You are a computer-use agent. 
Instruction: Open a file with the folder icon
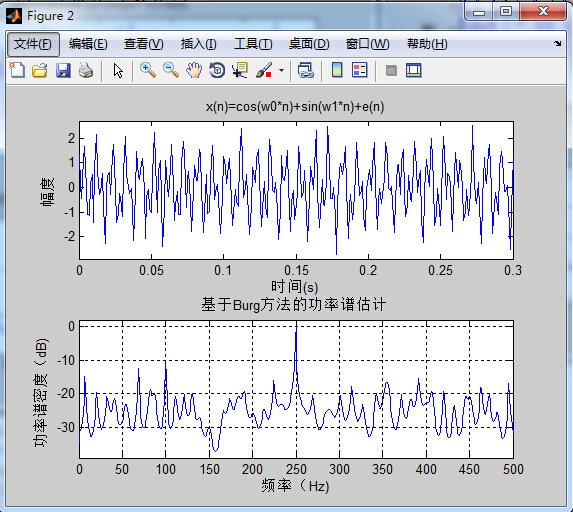click(x=39, y=70)
